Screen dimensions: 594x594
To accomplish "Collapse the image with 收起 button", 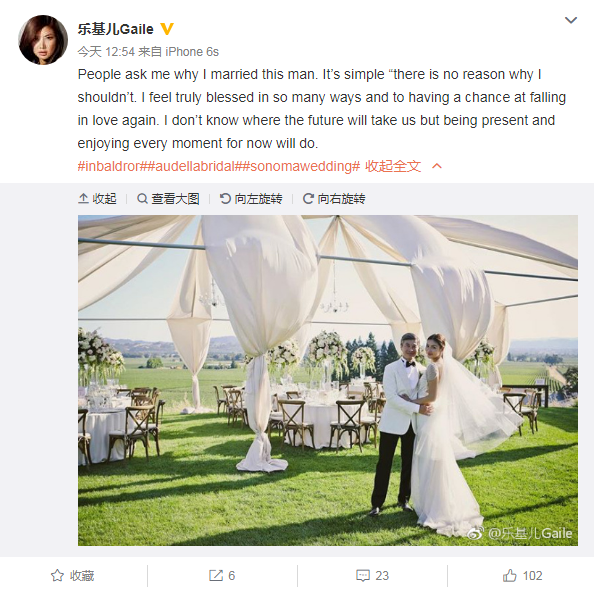I will (x=97, y=199).
